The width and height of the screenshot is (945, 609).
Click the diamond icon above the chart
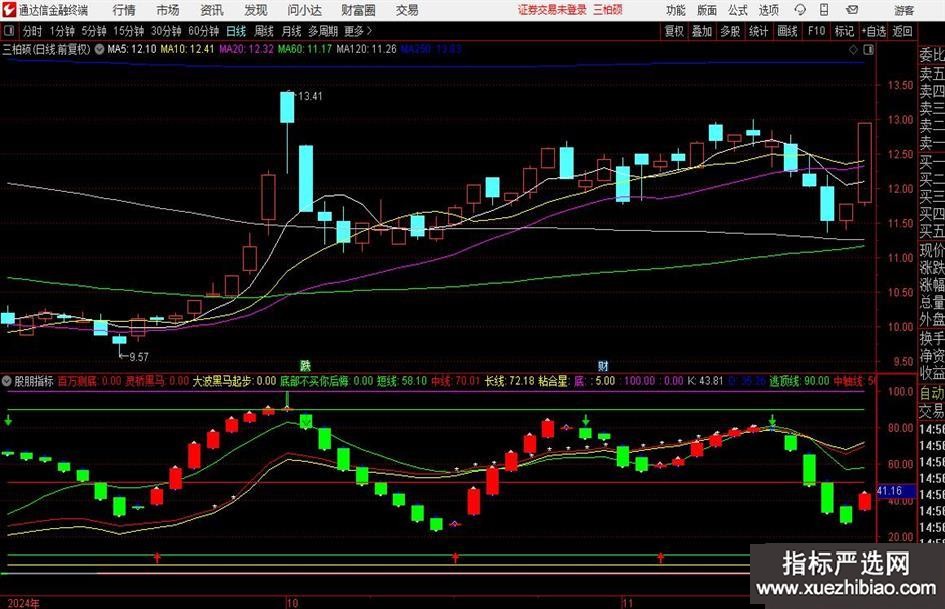click(853, 49)
